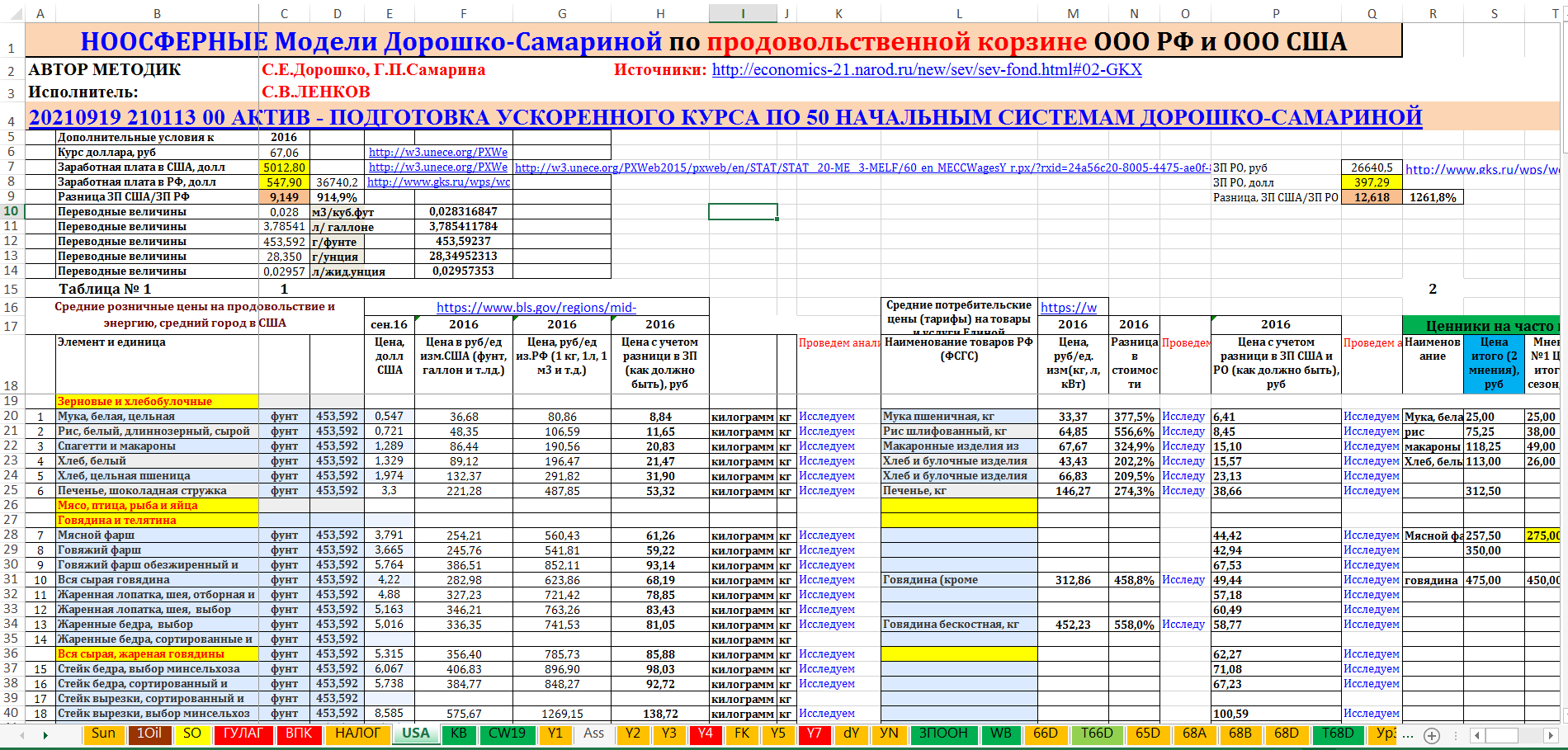Screen dimensions: 1568x750
Task: Click horizontal scrollbar right arrow
Action: 1551,736
